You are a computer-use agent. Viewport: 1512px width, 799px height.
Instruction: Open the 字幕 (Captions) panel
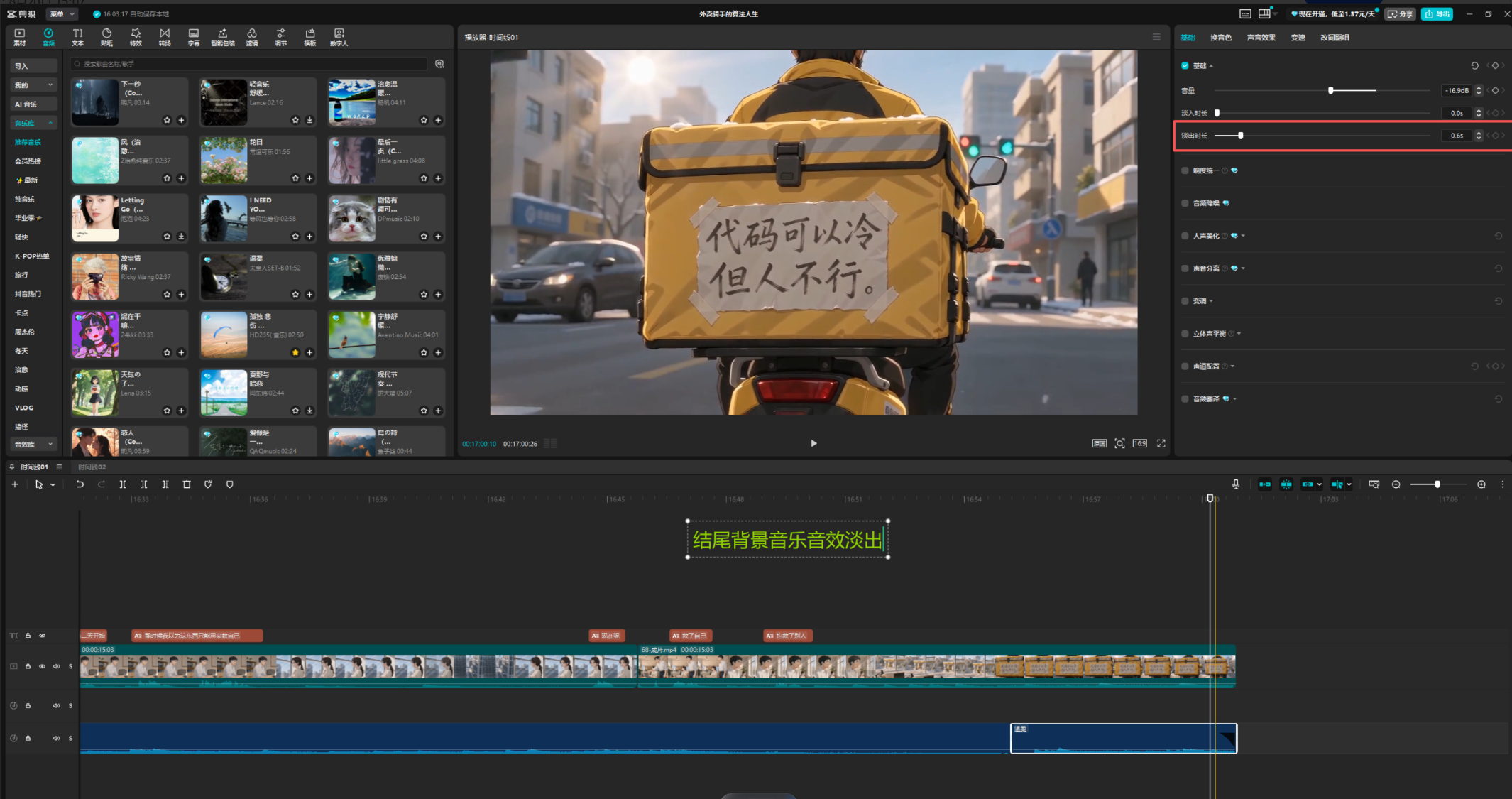point(194,37)
